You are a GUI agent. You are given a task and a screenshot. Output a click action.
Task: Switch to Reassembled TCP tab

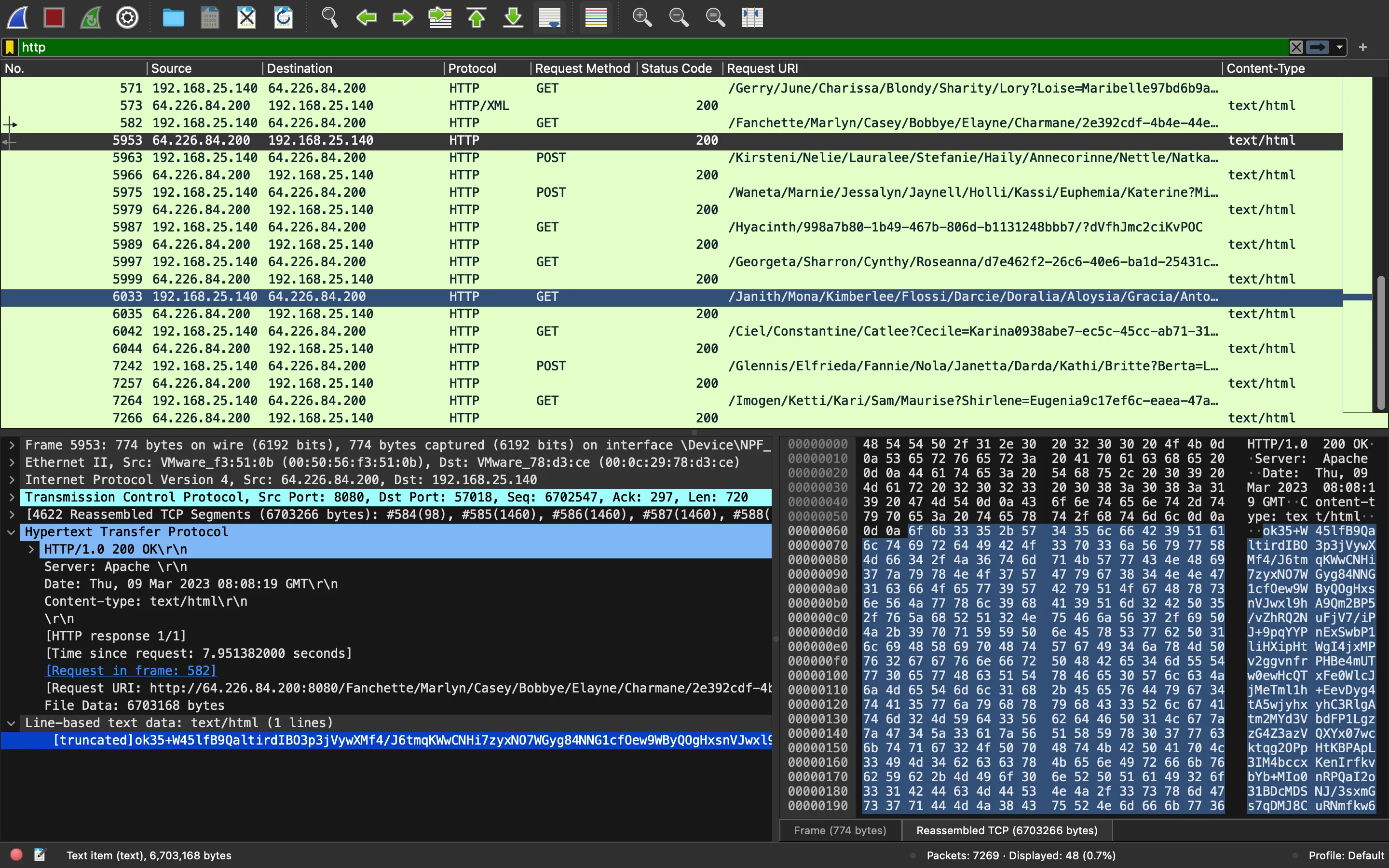point(1007,830)
